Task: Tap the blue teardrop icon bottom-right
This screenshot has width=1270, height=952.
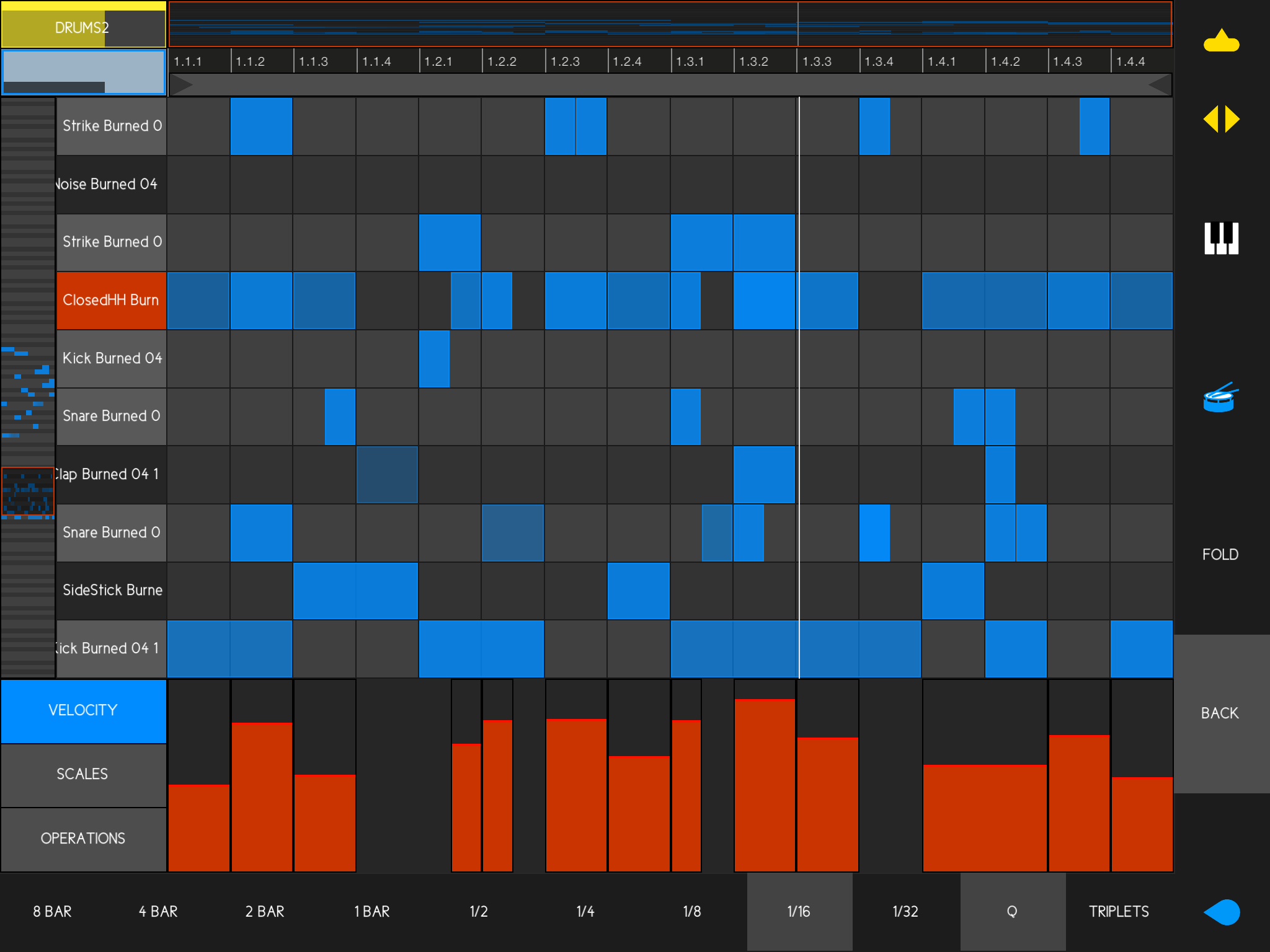Action: [1222, 912]
